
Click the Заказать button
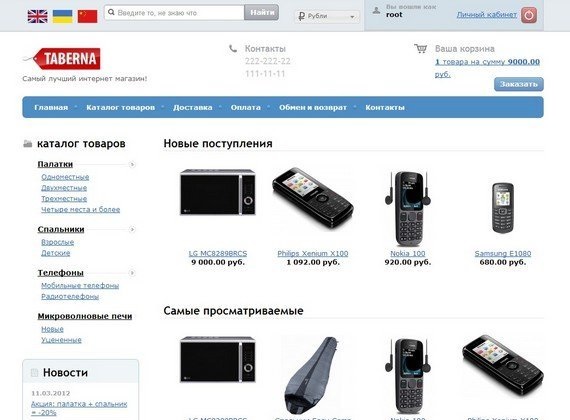pos(519,84)
